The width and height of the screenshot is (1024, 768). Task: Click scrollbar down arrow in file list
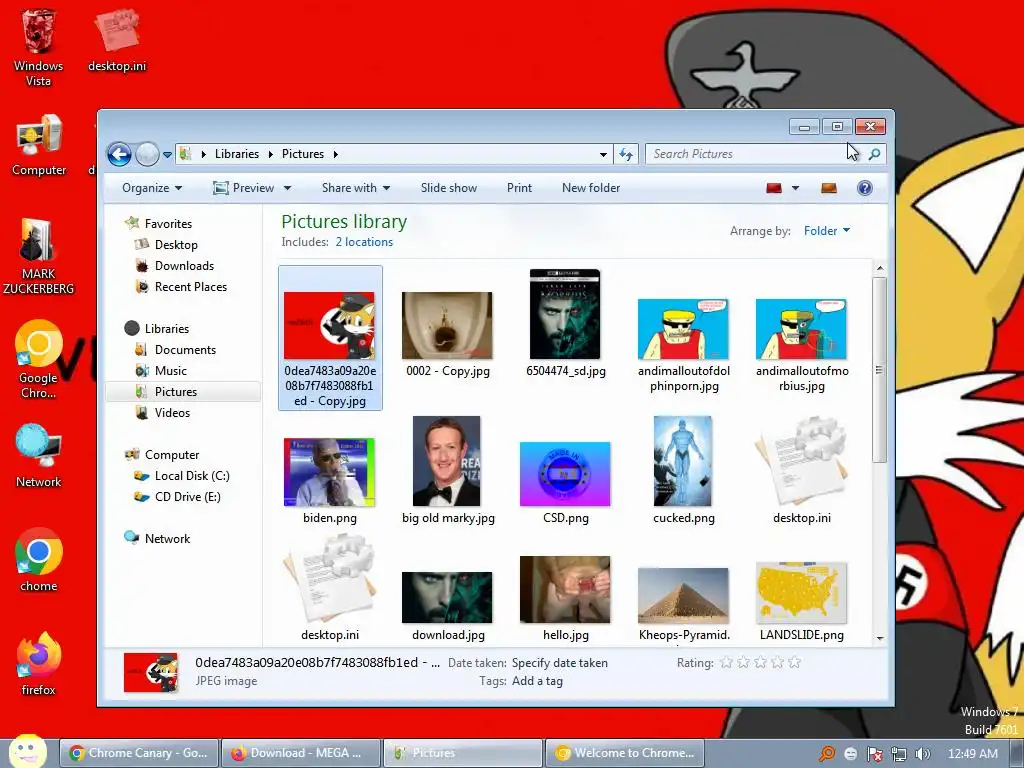[x=880, y=638]
